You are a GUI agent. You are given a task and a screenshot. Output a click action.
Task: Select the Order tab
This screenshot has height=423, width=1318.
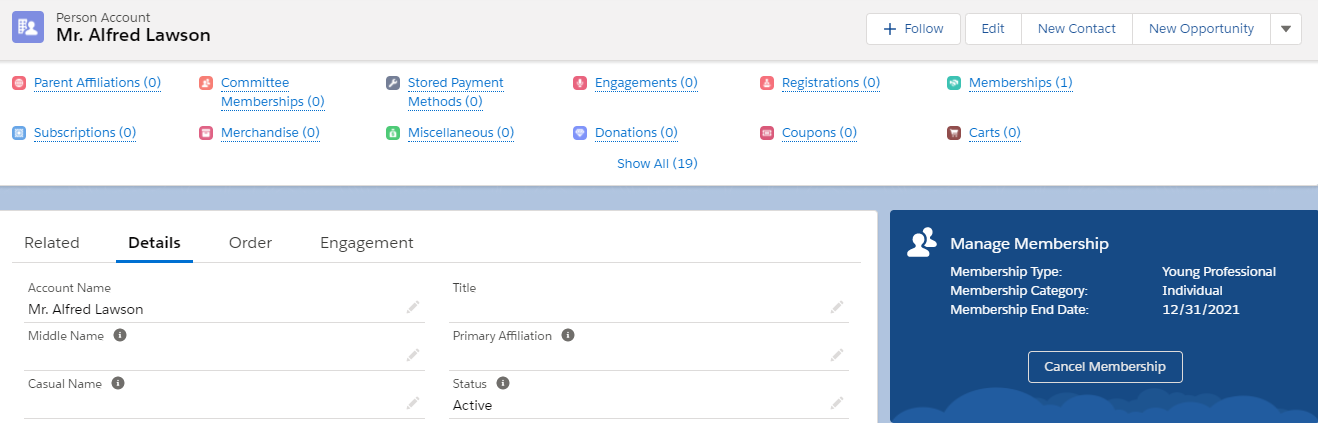pos(250,243)
